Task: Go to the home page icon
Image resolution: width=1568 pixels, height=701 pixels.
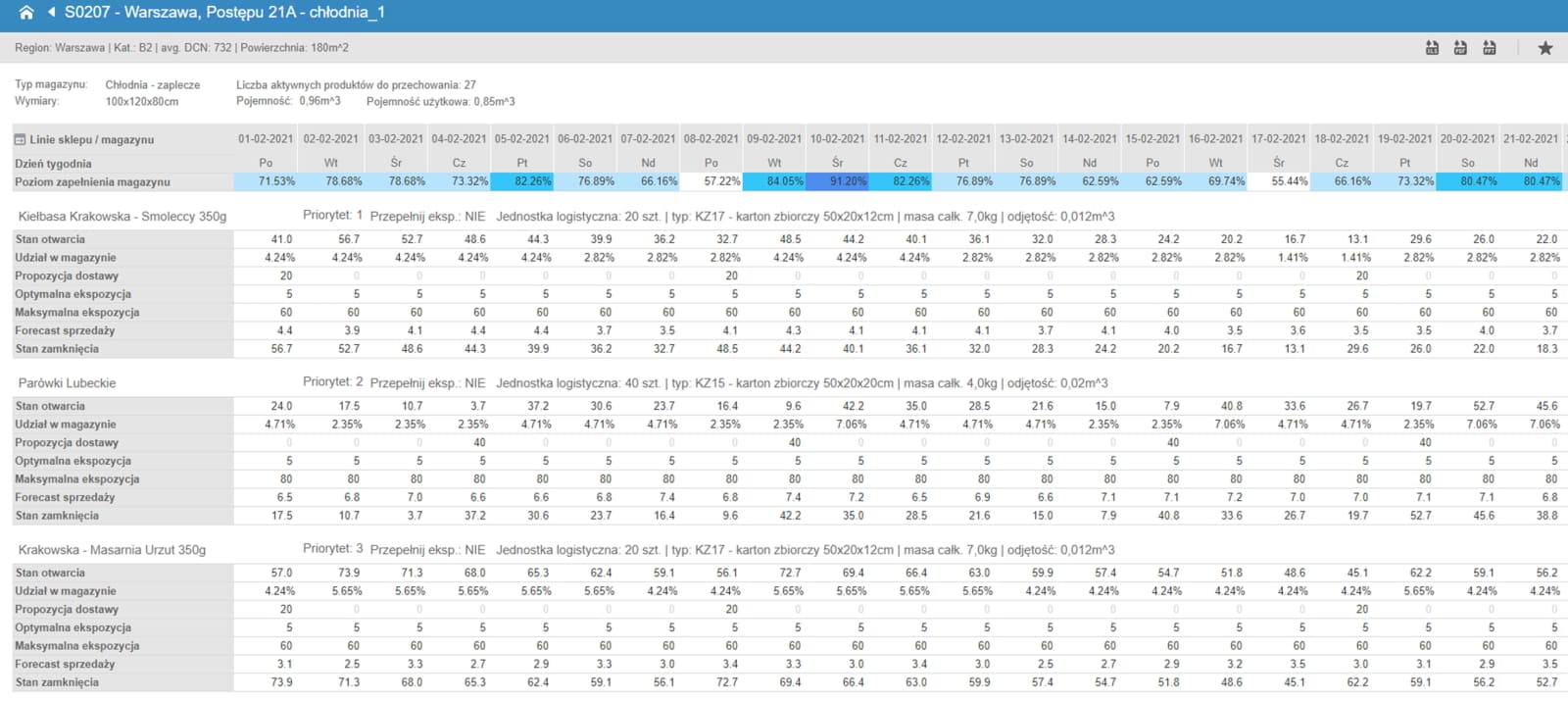Action: (x=26, y=13)
